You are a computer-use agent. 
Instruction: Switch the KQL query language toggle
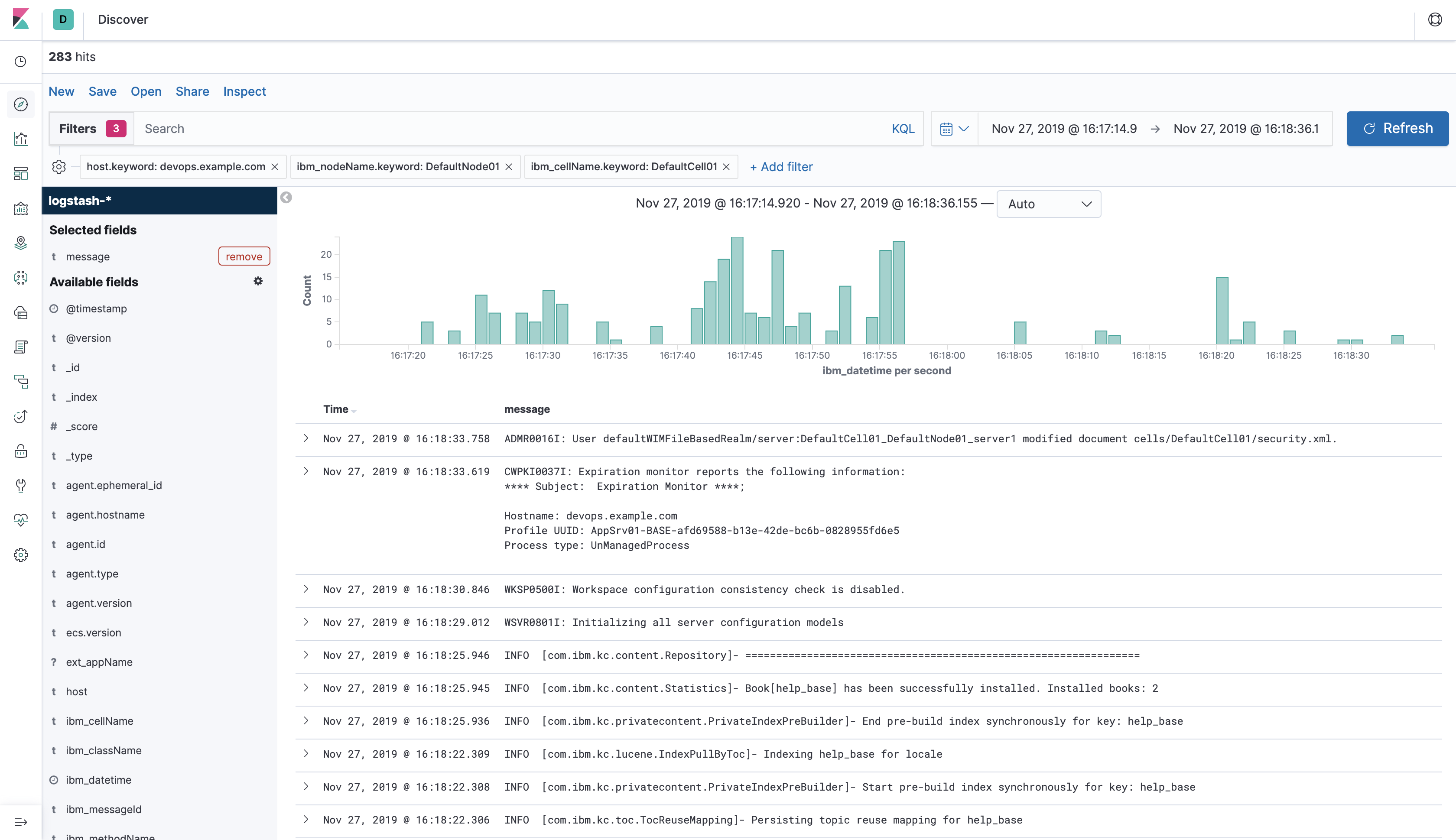(x=903, y=129)
